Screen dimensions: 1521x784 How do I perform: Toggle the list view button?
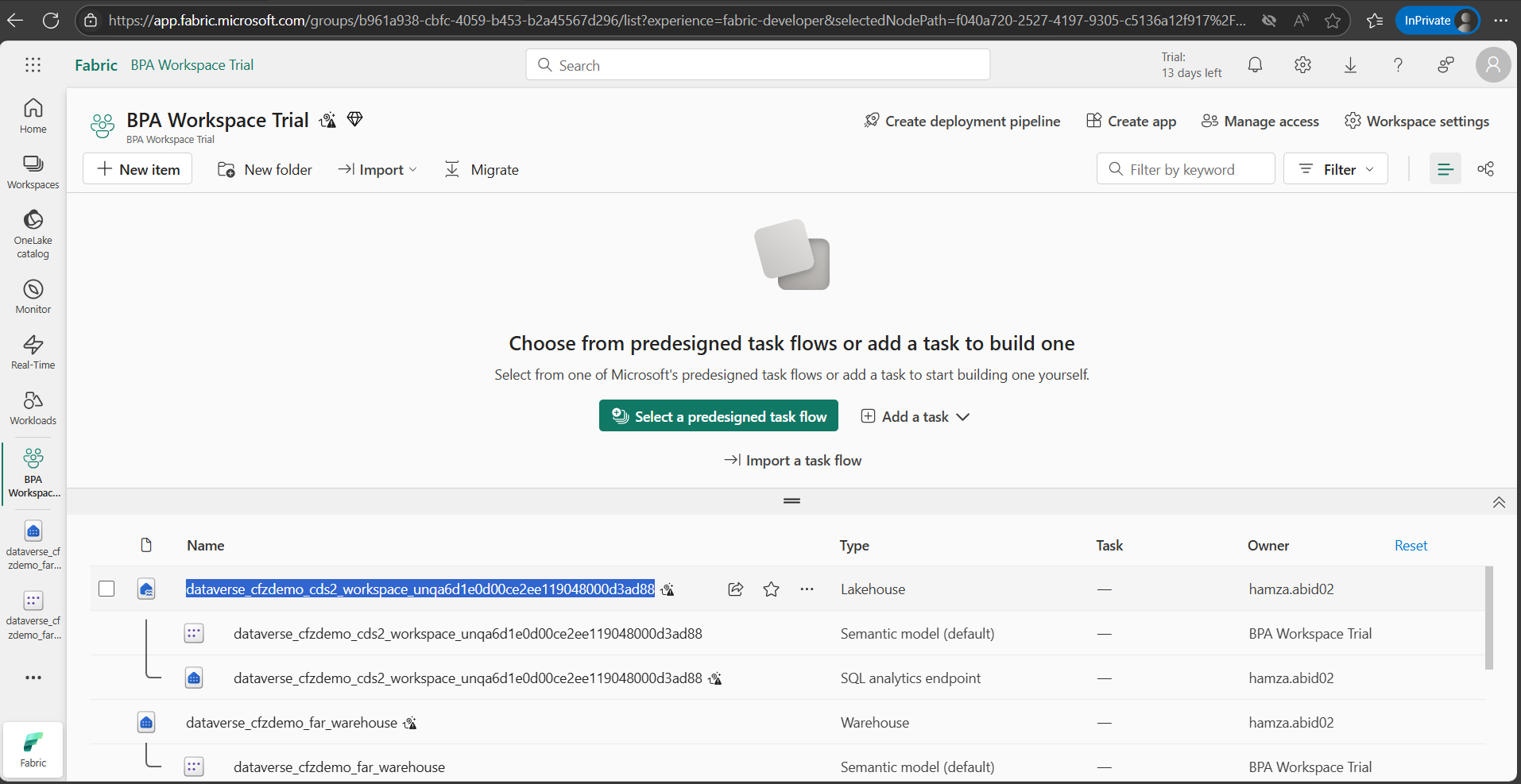coord(1445,169)
